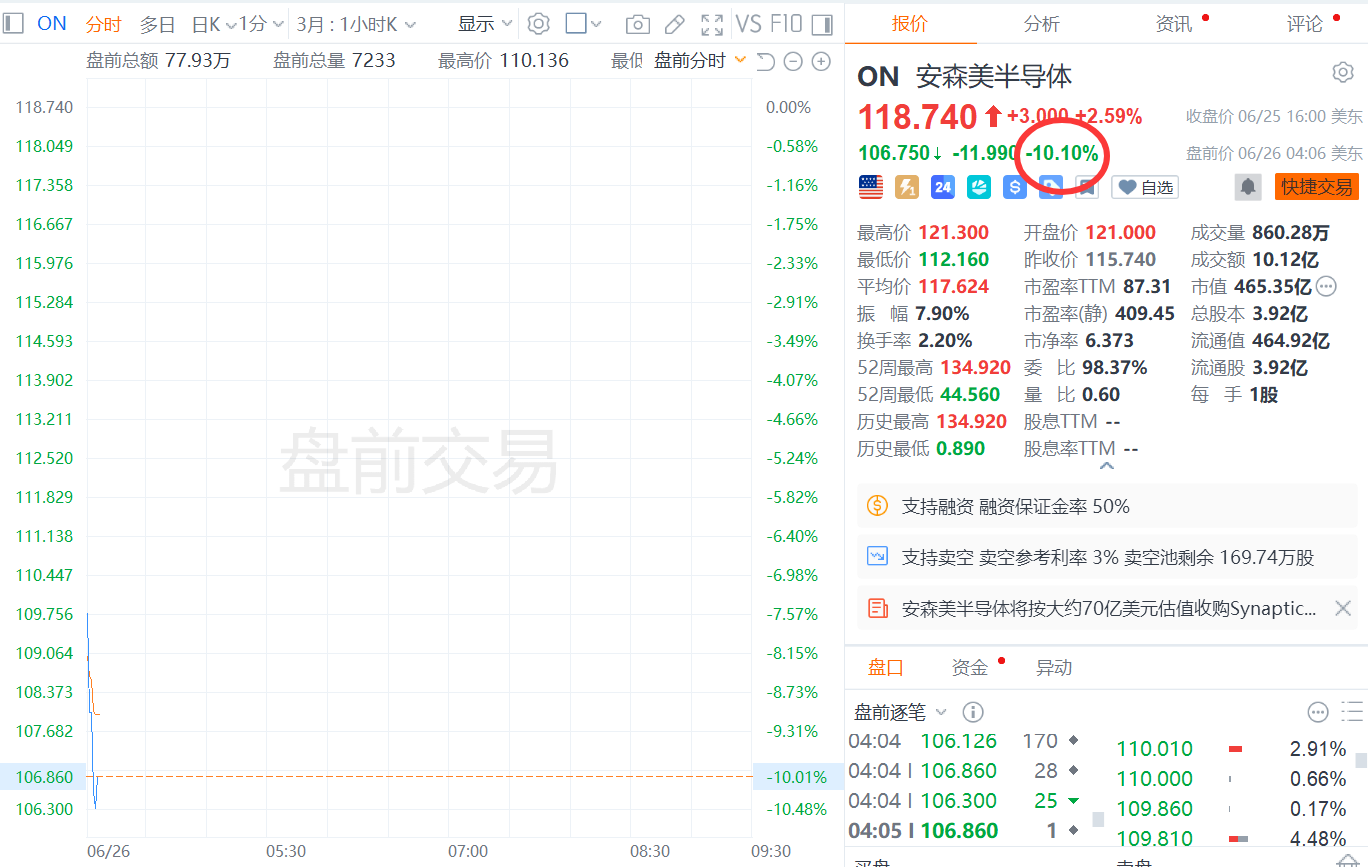Open the 显示 display options dropdown

[486, 24]
